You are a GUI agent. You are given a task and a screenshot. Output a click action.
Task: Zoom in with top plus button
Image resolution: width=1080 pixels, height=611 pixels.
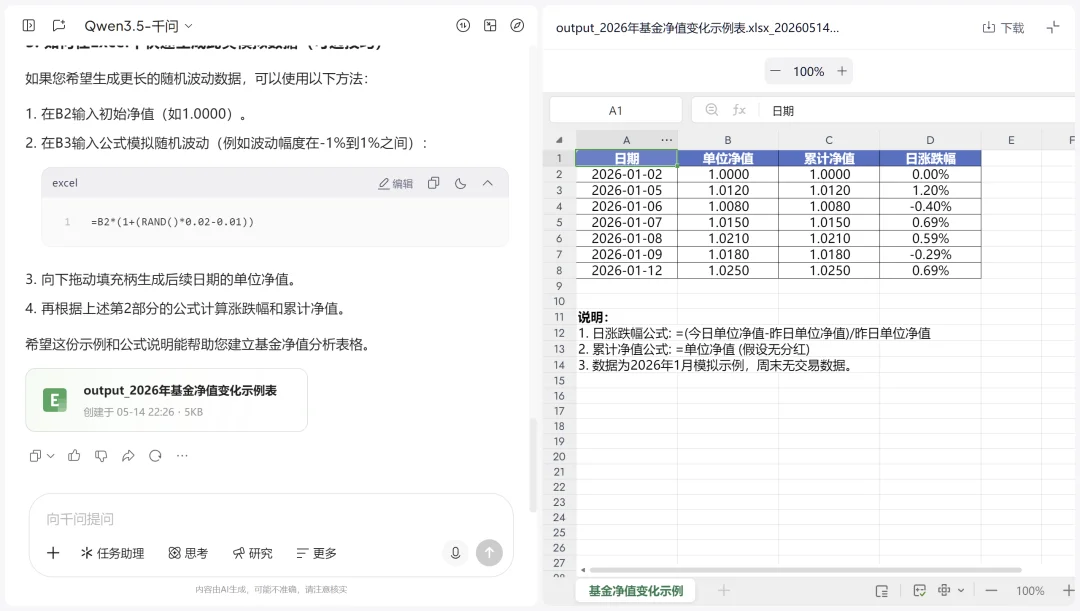pyautogui.click(x=842, y=71)
